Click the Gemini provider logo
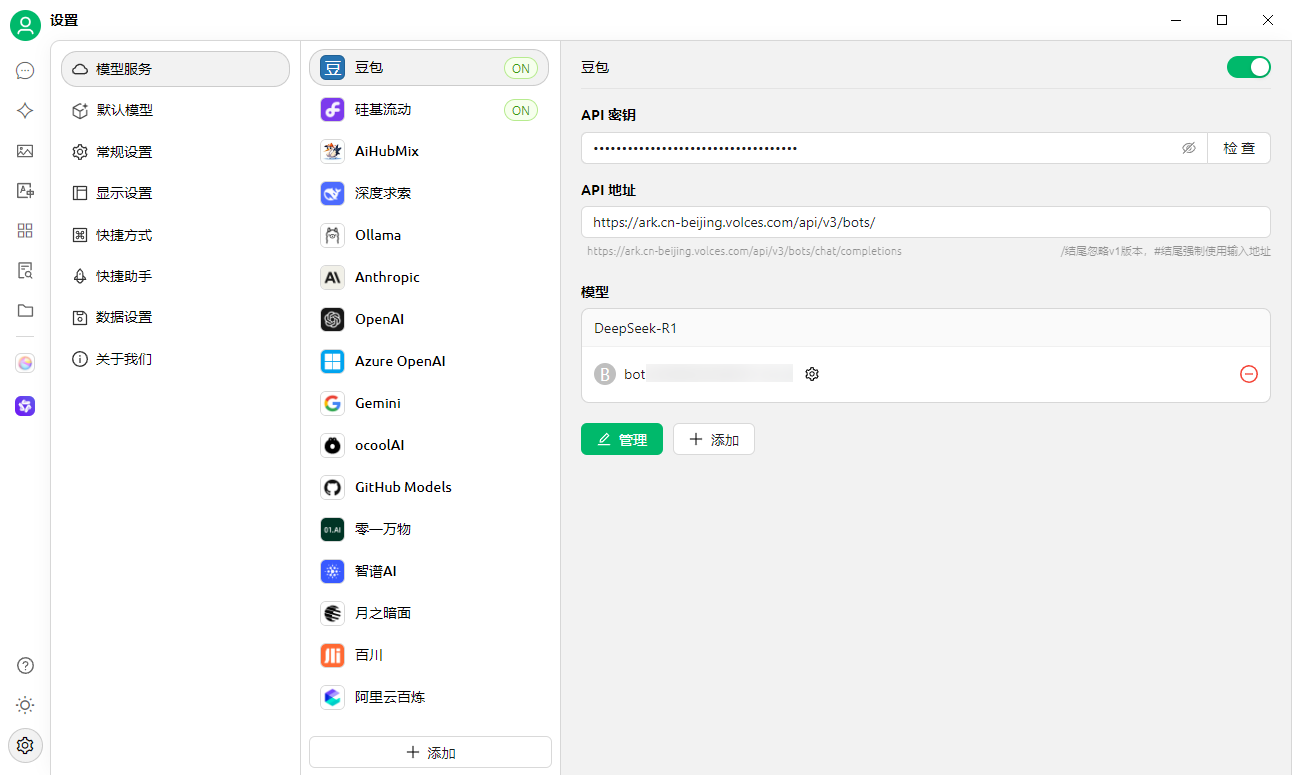Image resolution: width=1292 pixels, height=775 pixels. tap(332, 404)
